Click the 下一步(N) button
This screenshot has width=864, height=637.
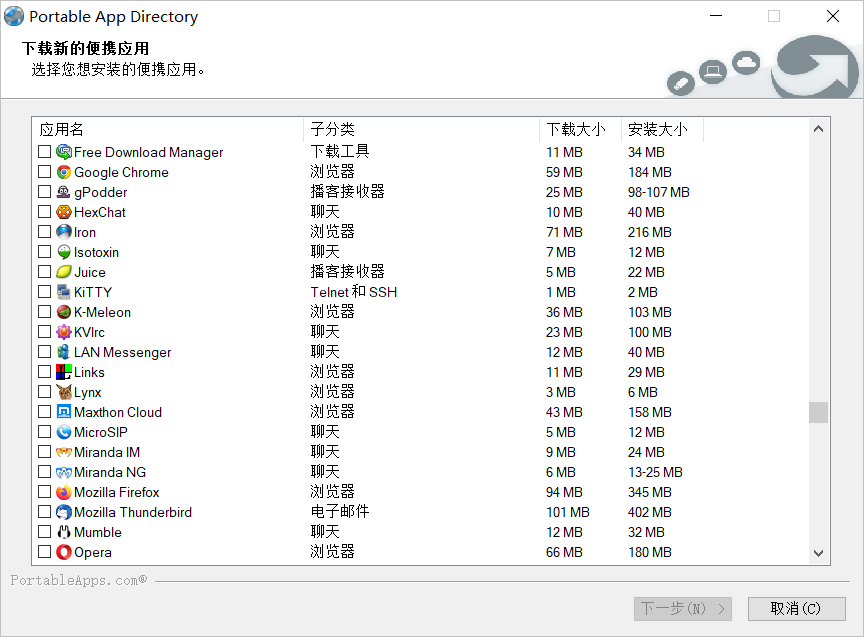(683, 609)
